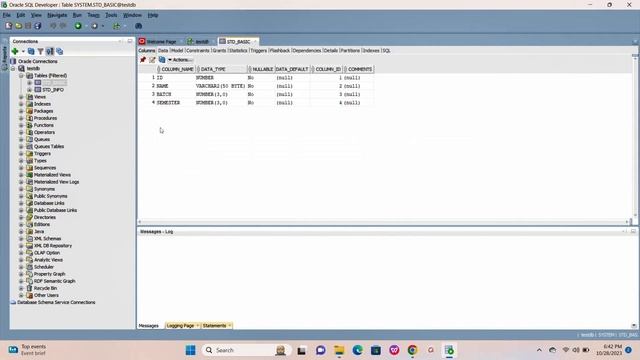Select the VARCHAR2(50 BYTE) data type cell
This screenshot has width=640, height=360.
(x=220, y=86)
